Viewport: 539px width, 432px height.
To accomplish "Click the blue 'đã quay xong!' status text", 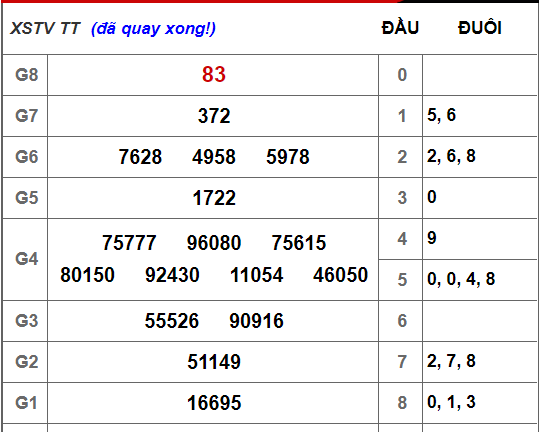I will [x=153, y=29].
